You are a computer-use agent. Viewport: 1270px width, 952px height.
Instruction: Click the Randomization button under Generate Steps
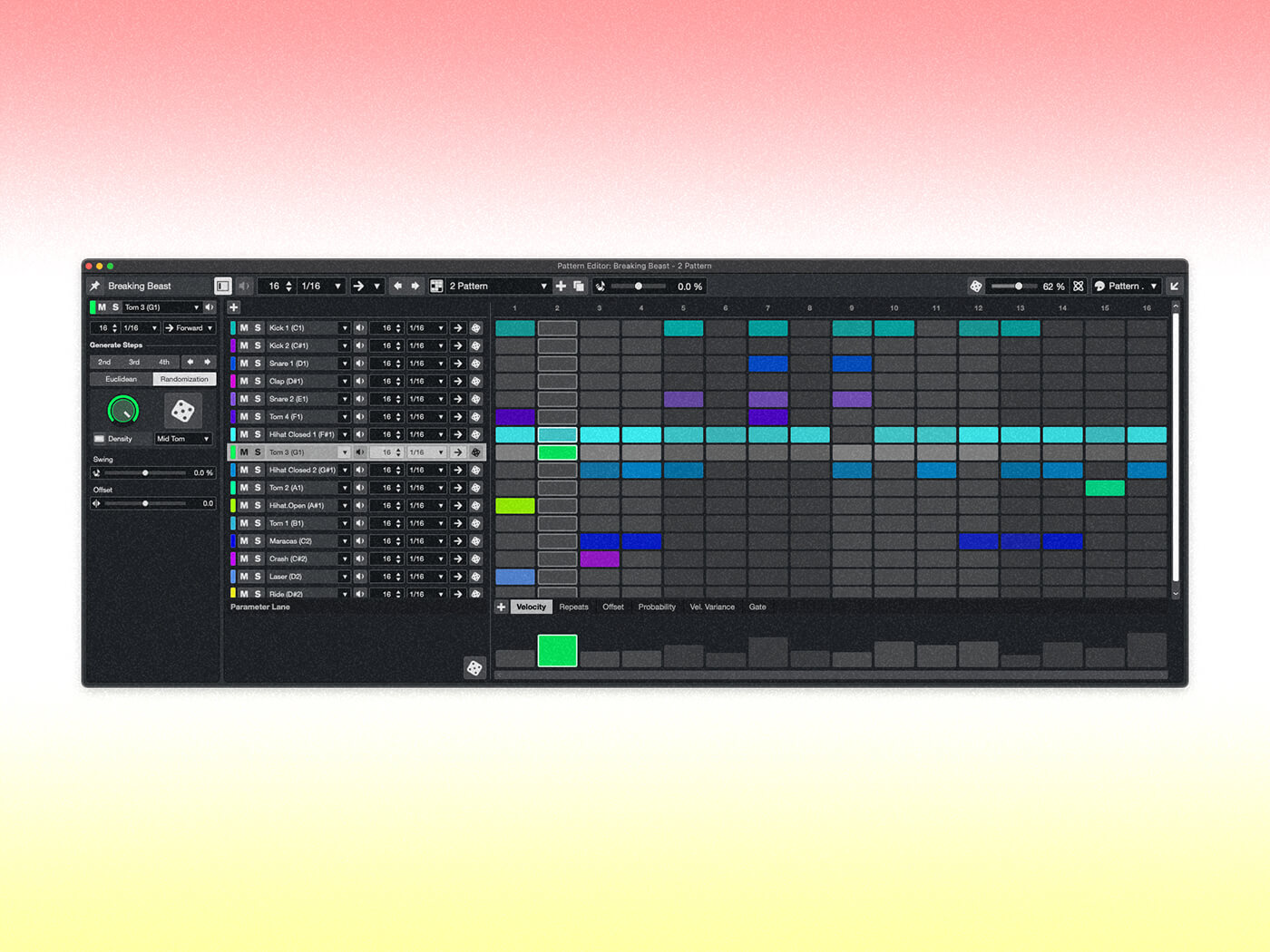[184, 379]
